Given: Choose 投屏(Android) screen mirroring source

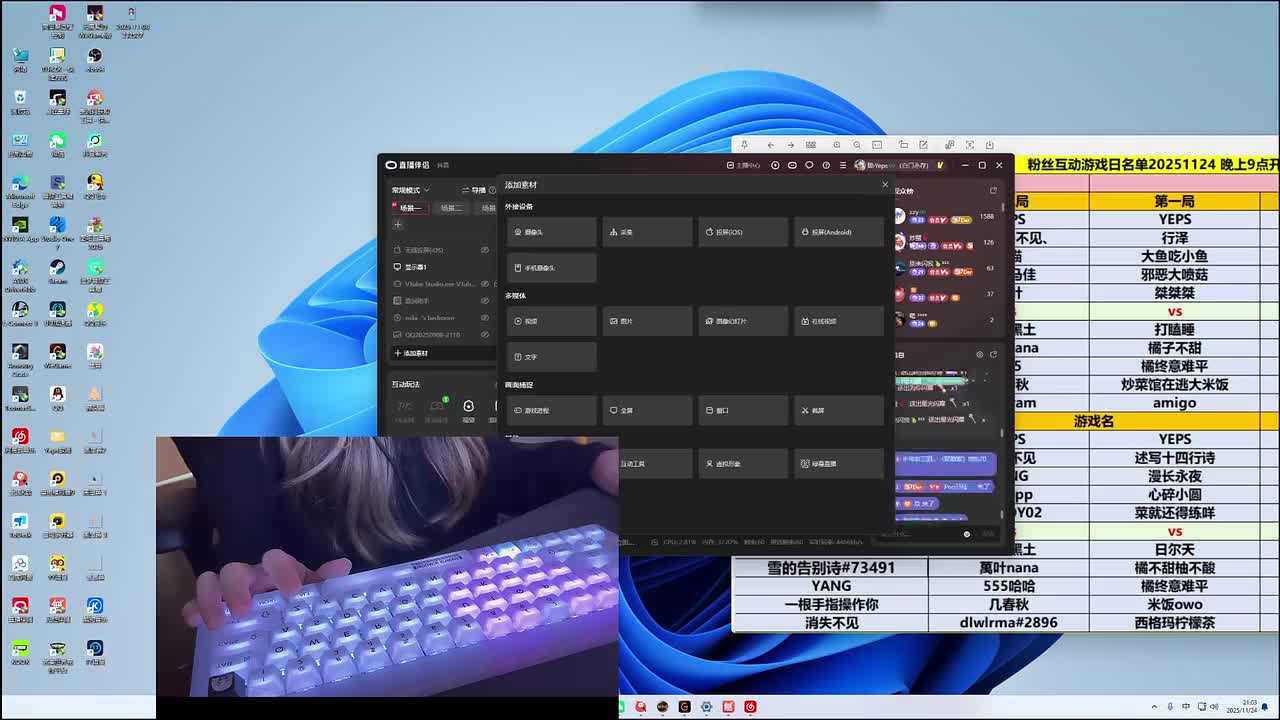Looking at the screenshot, I should [x=839, y=232].
